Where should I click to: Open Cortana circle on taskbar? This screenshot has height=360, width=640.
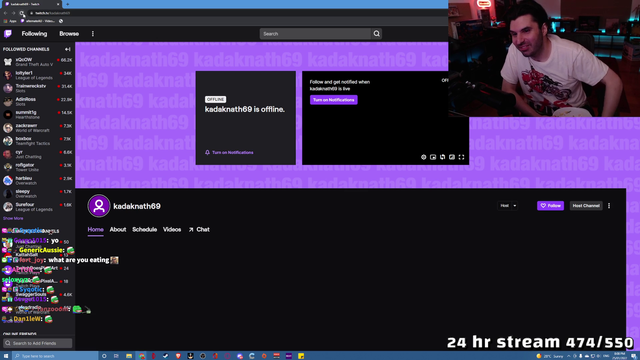coord(104,356)
